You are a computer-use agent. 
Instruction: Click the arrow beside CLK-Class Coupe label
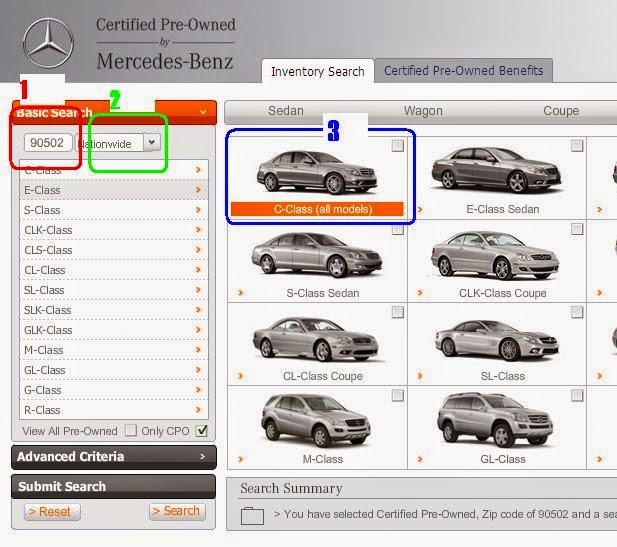pos(420,293)
